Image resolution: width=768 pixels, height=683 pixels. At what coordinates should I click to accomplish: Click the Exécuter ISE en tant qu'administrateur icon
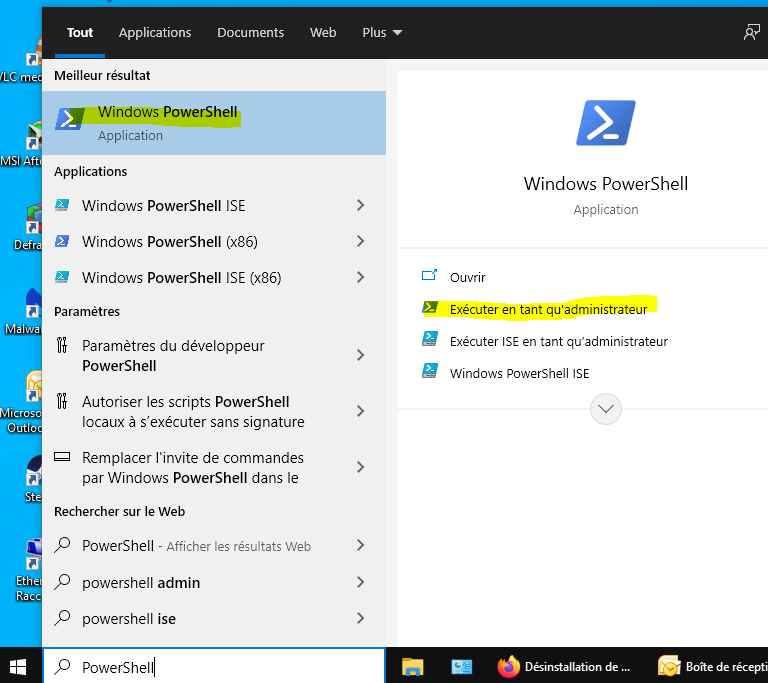coord(430,339)
